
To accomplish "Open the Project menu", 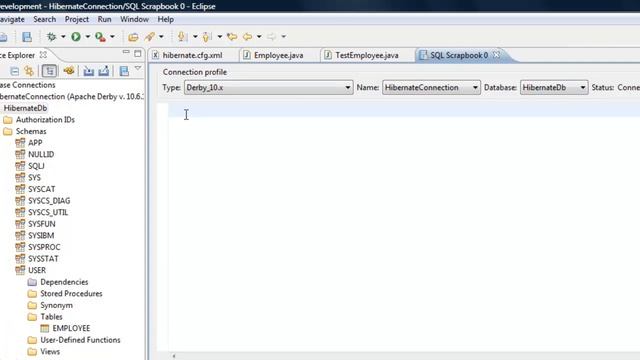I will click(77, 19).
